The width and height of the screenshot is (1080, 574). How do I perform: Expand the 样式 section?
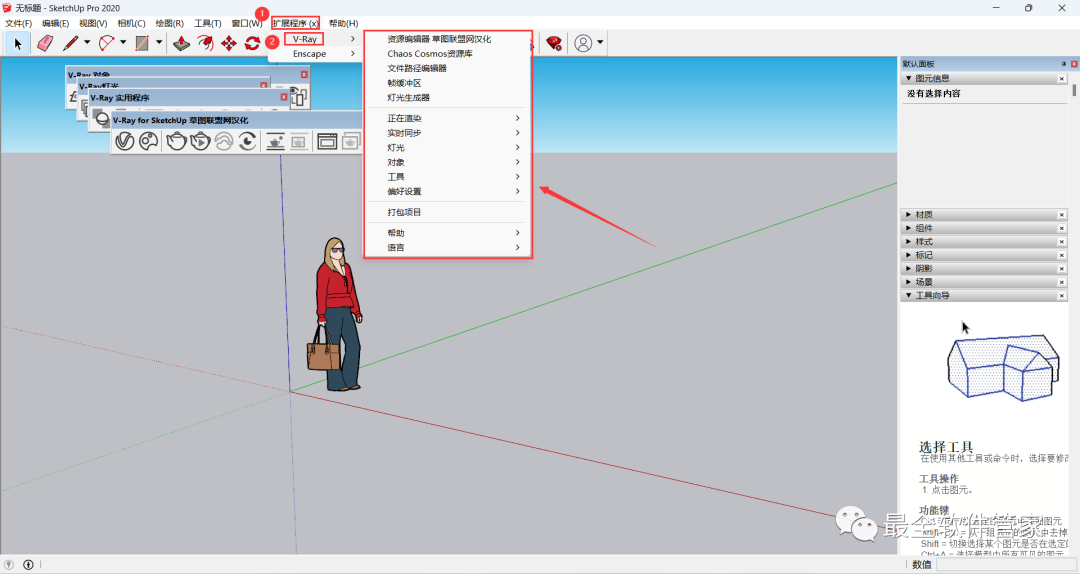coord(908,242)
